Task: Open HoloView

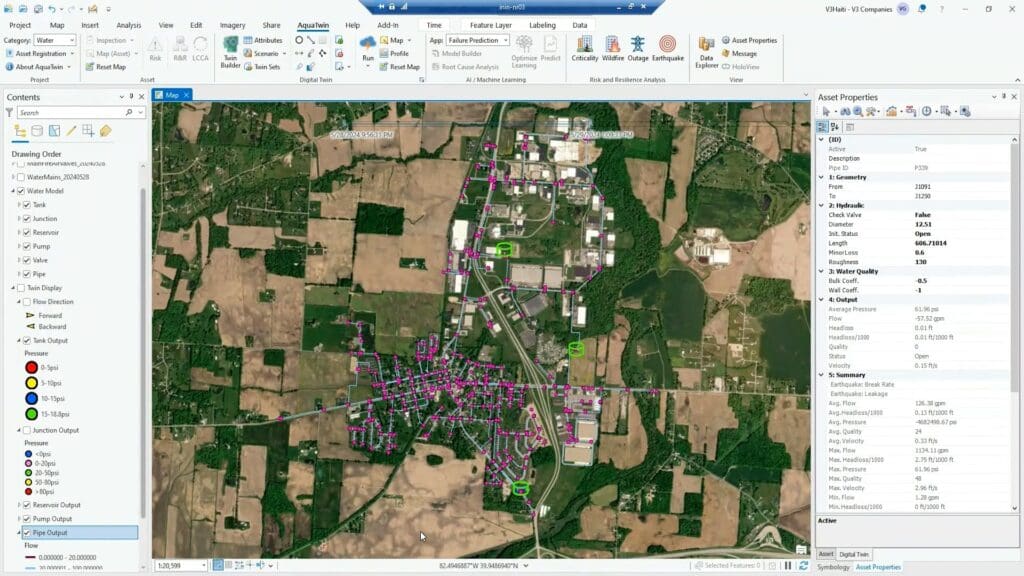Action: pyautogui.click(x=740, y=67)
